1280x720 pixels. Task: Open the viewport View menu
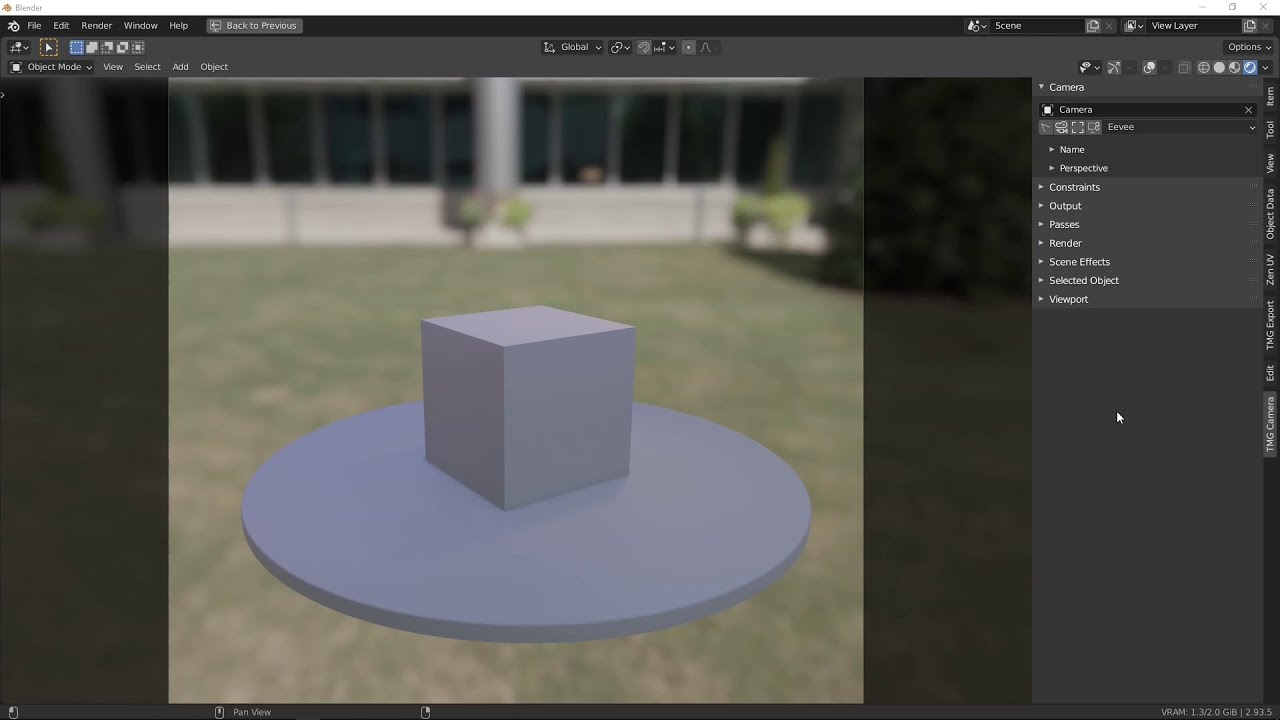(113, 67)
